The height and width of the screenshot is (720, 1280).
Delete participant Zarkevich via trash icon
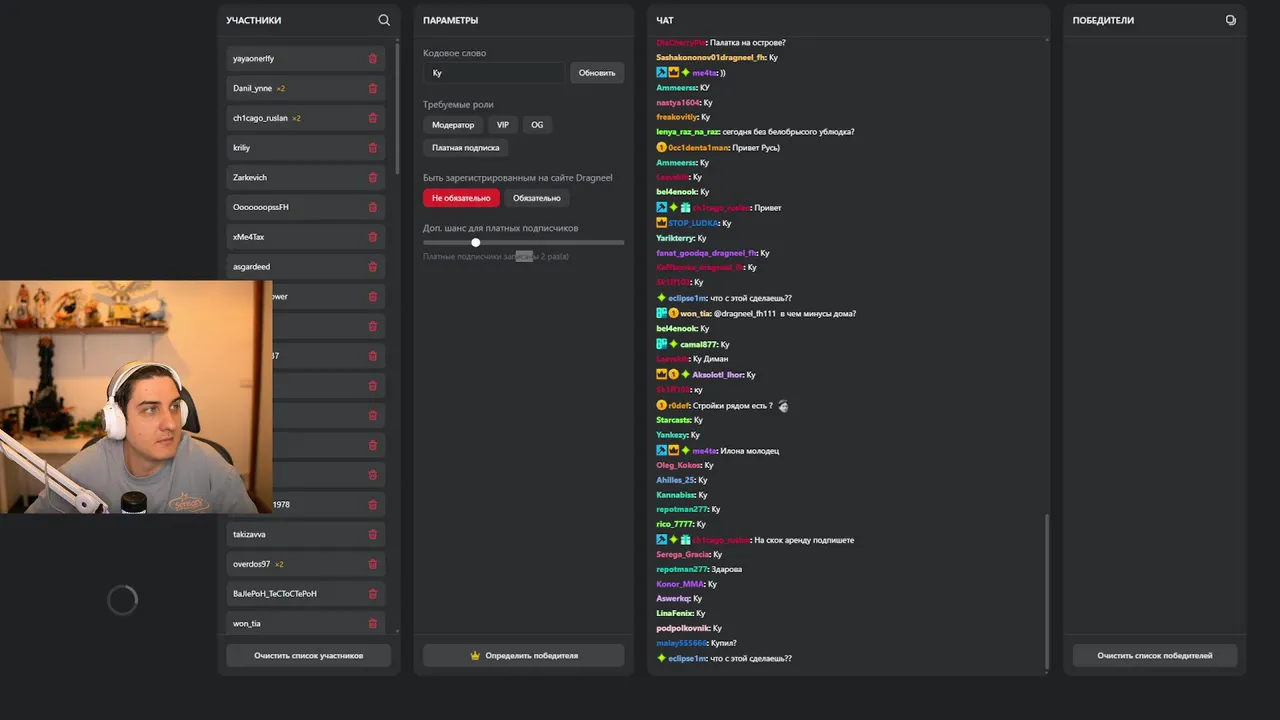click(373, 178)
